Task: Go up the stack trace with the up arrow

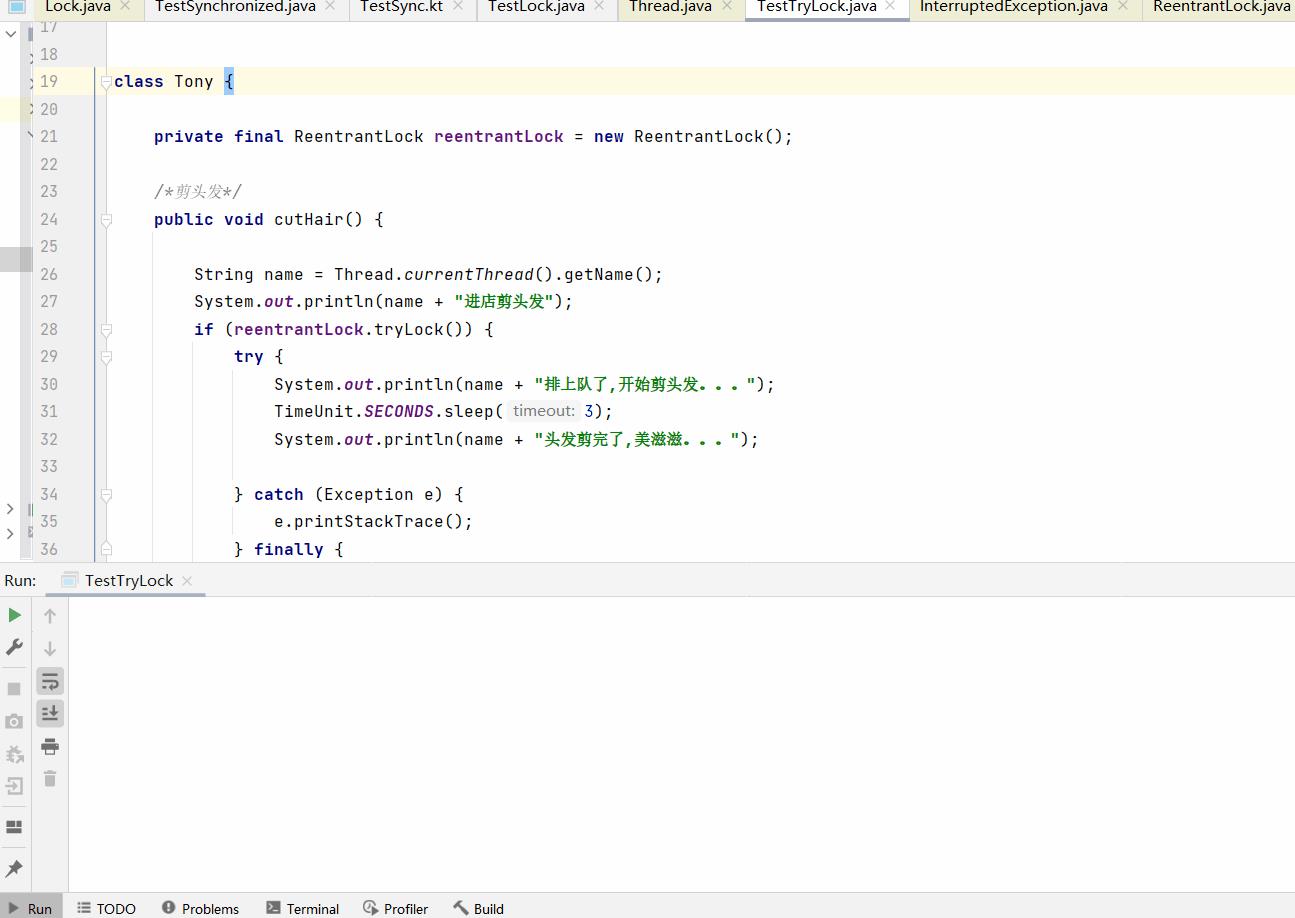Action: [50, 616]
